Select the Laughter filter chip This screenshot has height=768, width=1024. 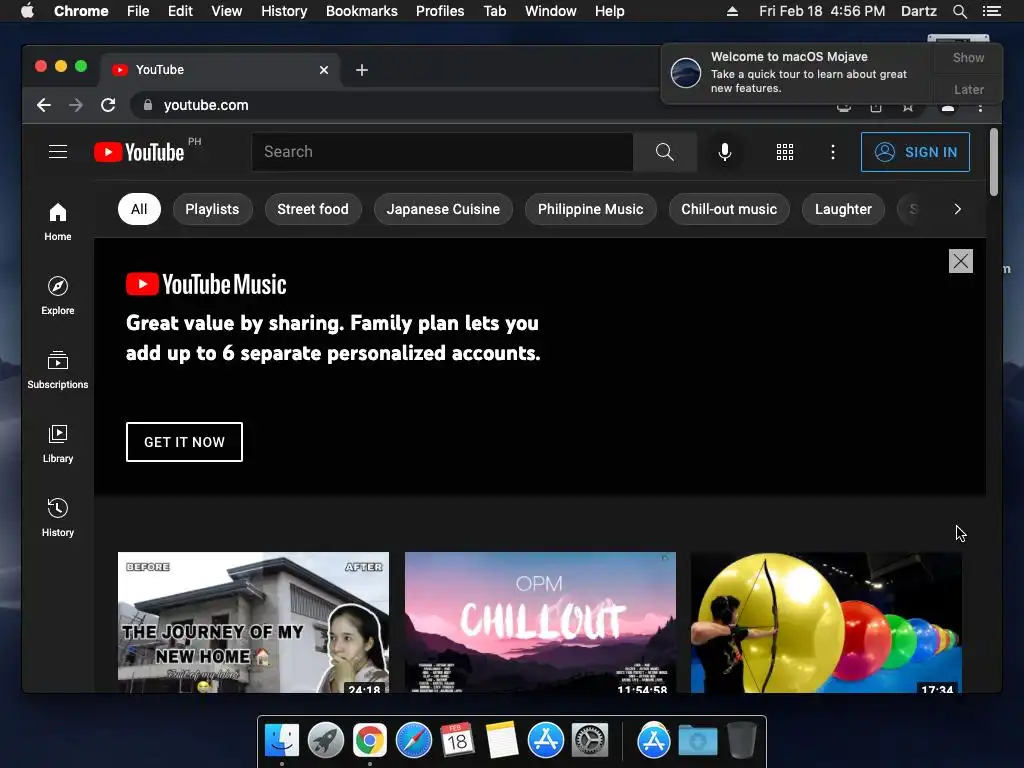[x=843, y=209]
